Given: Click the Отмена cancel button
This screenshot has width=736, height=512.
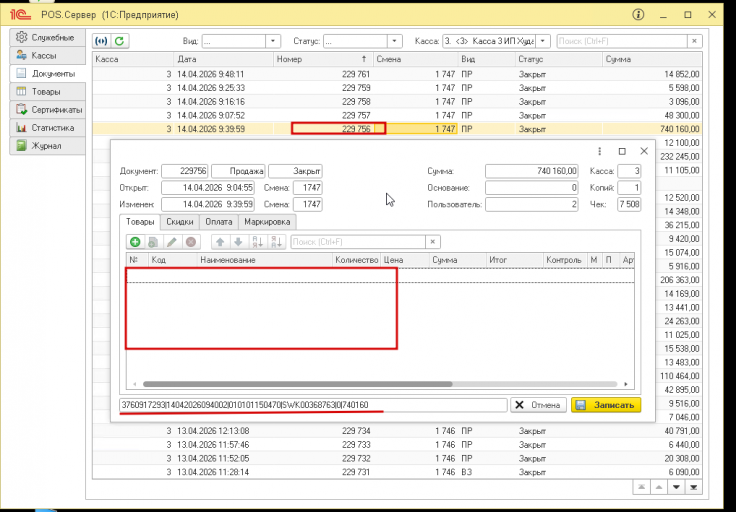Looking at the screenshot, I should coord(538,405).
